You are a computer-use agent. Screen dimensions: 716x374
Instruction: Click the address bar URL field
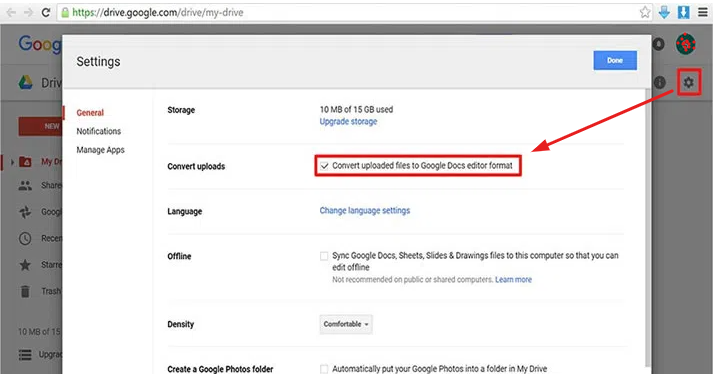pyautogui.click(x=355, y=12)
